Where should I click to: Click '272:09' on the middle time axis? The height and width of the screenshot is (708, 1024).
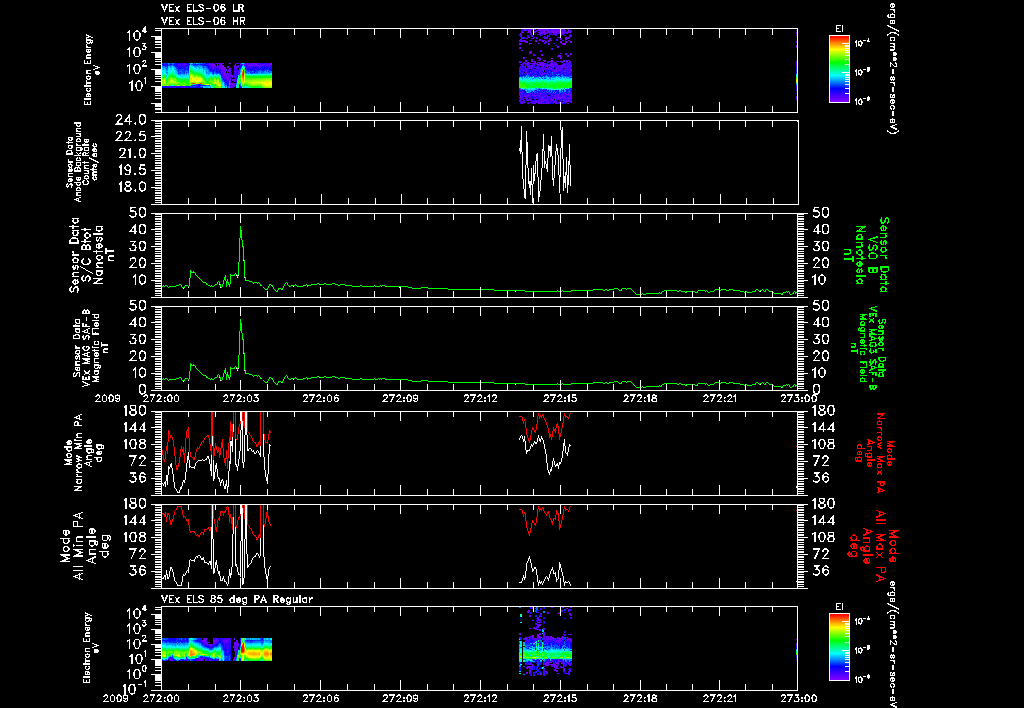(401, 398)
